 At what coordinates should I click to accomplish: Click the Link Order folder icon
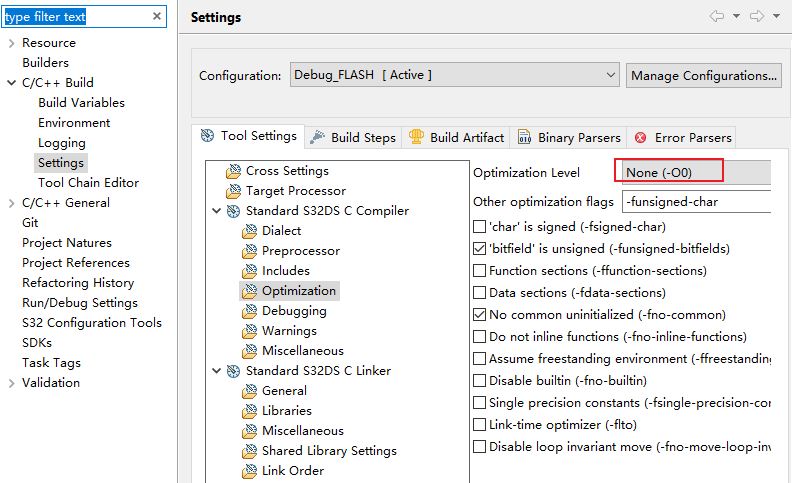click(250, 471)
